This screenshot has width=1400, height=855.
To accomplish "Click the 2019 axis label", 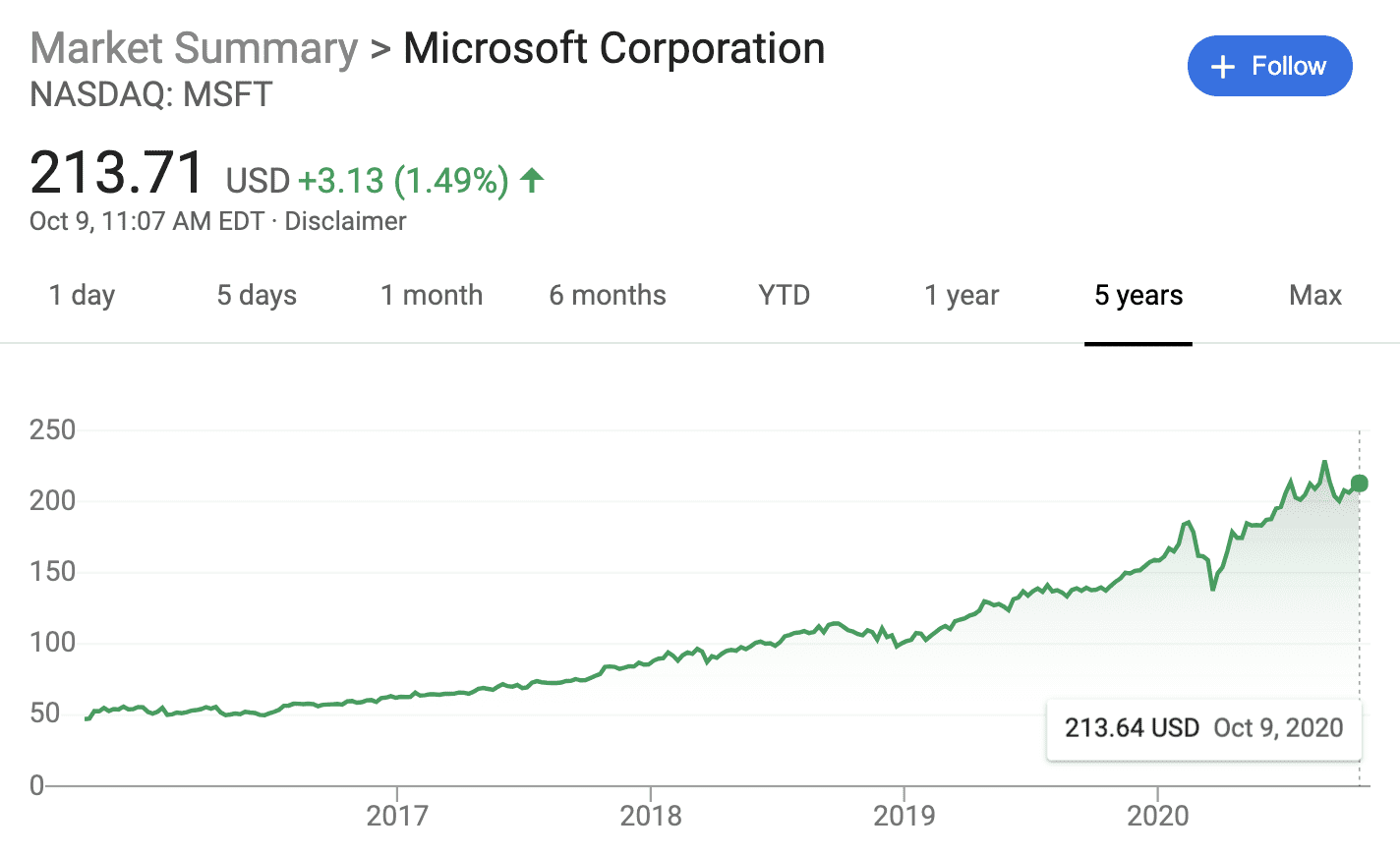I will pyautogui.click(x=904, y=816).
